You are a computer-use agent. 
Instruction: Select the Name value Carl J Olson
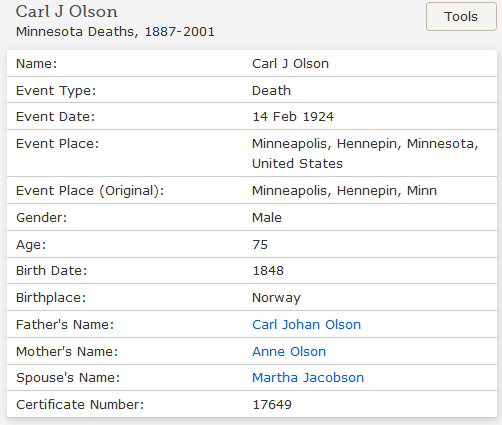click(x=290, y=63)
